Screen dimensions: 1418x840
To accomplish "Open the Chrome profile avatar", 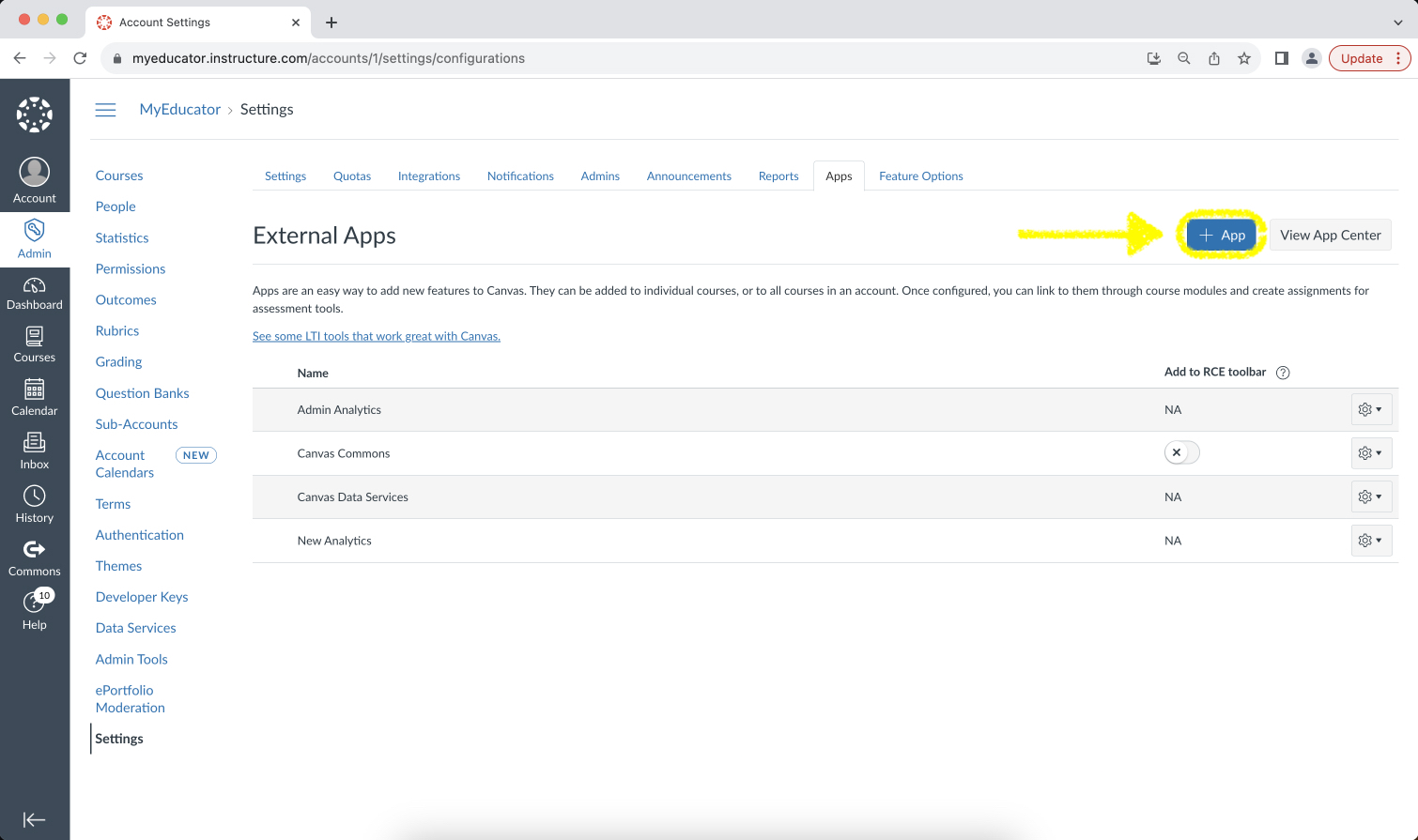I will 1312,58.
